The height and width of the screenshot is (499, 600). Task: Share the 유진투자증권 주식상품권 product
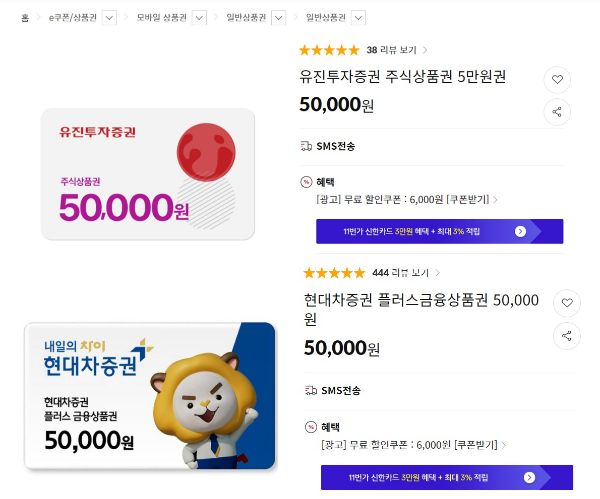pyautogui.click(x=558, y=112)
